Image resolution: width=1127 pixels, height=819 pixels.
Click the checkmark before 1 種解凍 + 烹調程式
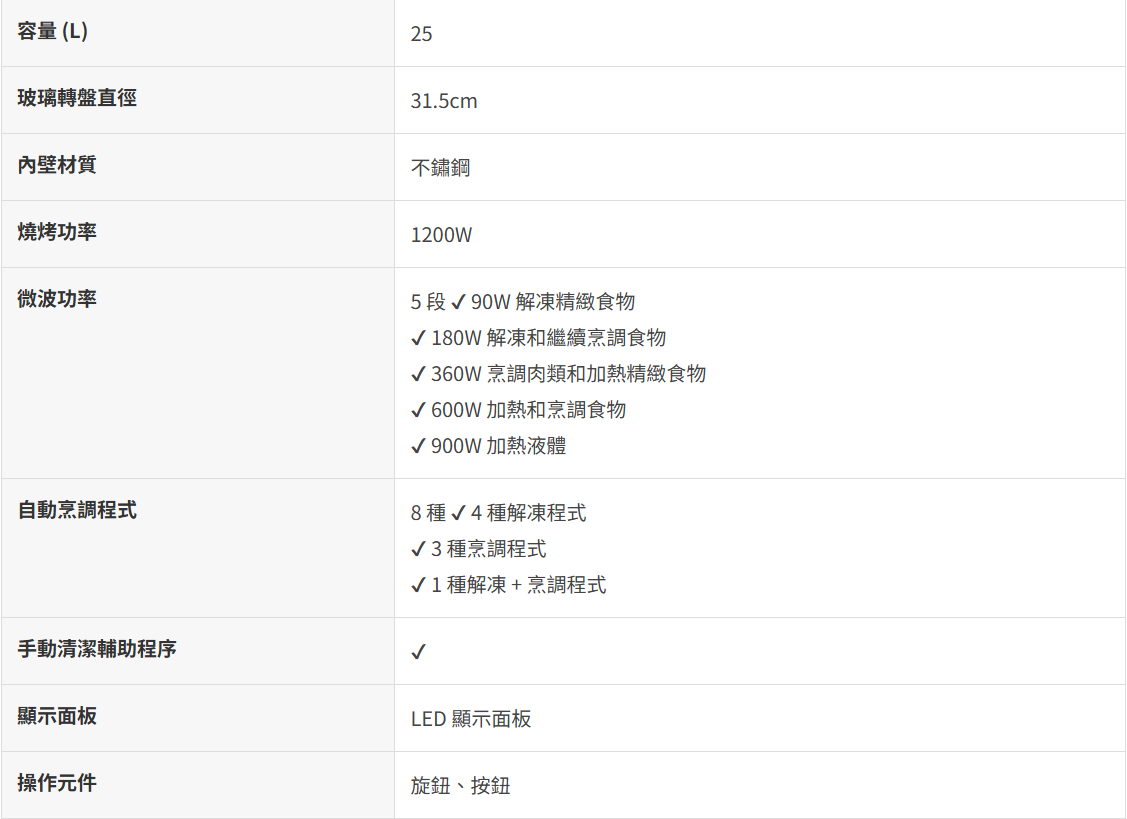click(419, 586)
